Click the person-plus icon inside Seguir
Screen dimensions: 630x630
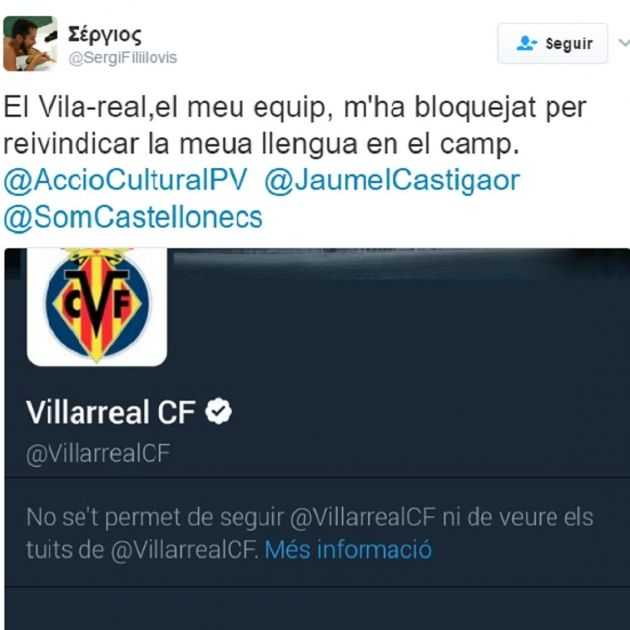pos(527,43)
